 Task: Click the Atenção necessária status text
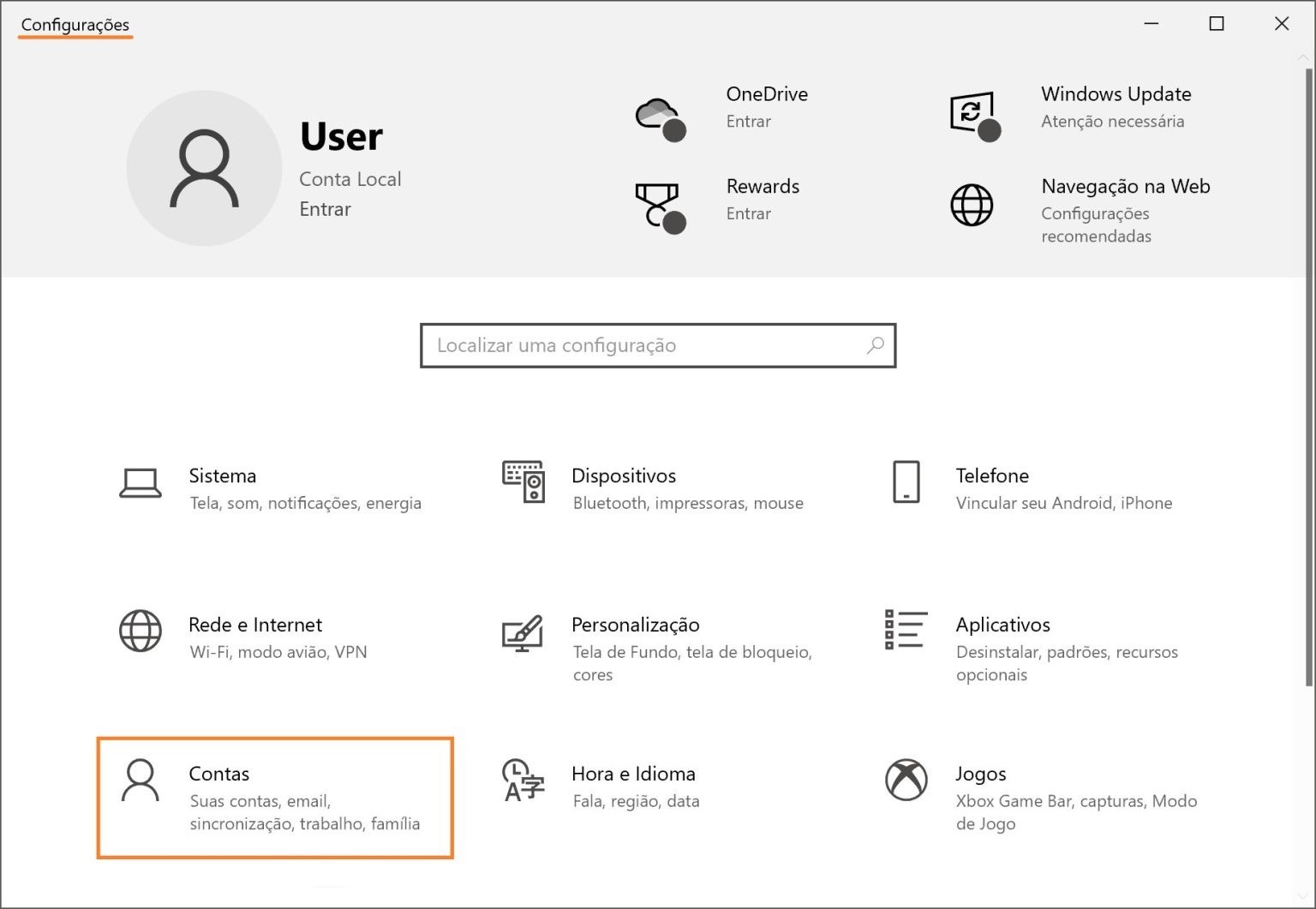(x=1112, y=122)
